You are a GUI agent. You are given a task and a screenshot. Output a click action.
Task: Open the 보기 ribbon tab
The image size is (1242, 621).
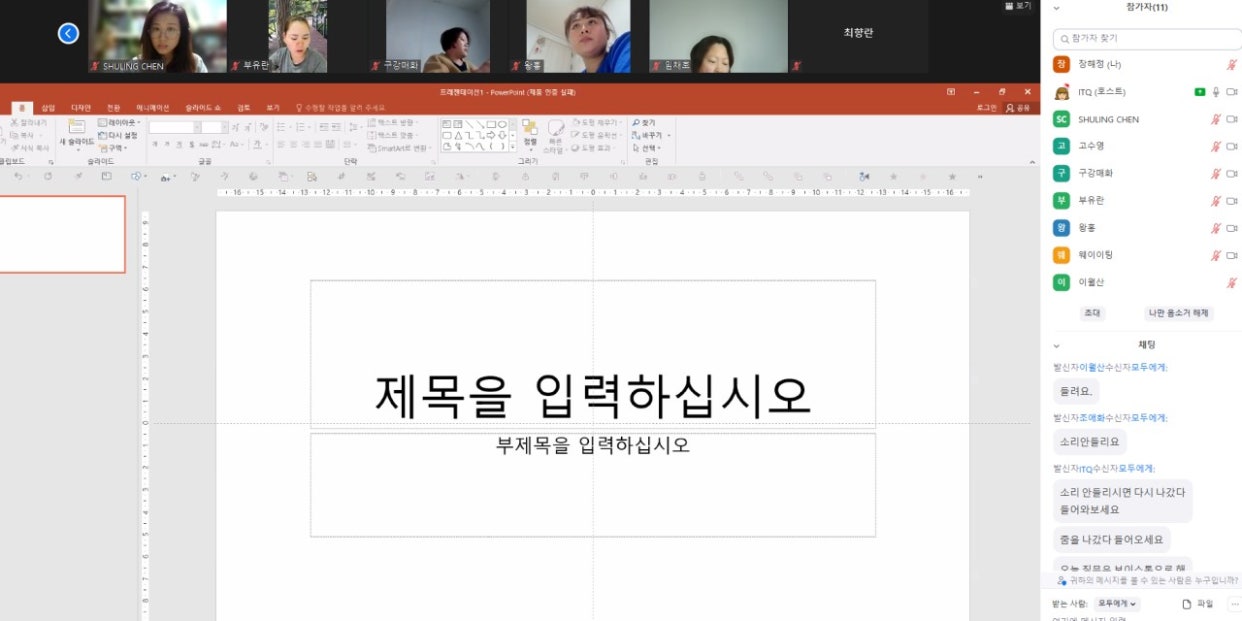[x=272, y=107]
